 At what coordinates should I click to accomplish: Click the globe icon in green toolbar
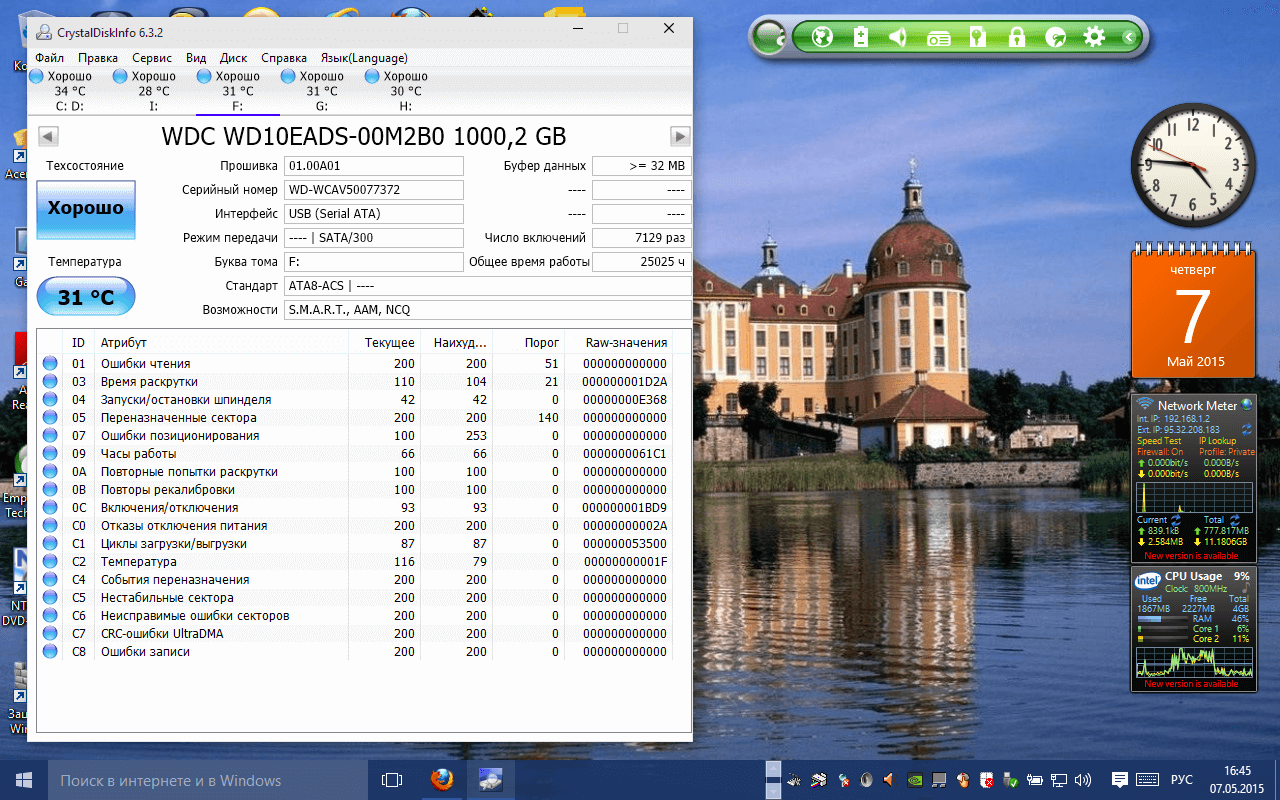coord(822,38)
